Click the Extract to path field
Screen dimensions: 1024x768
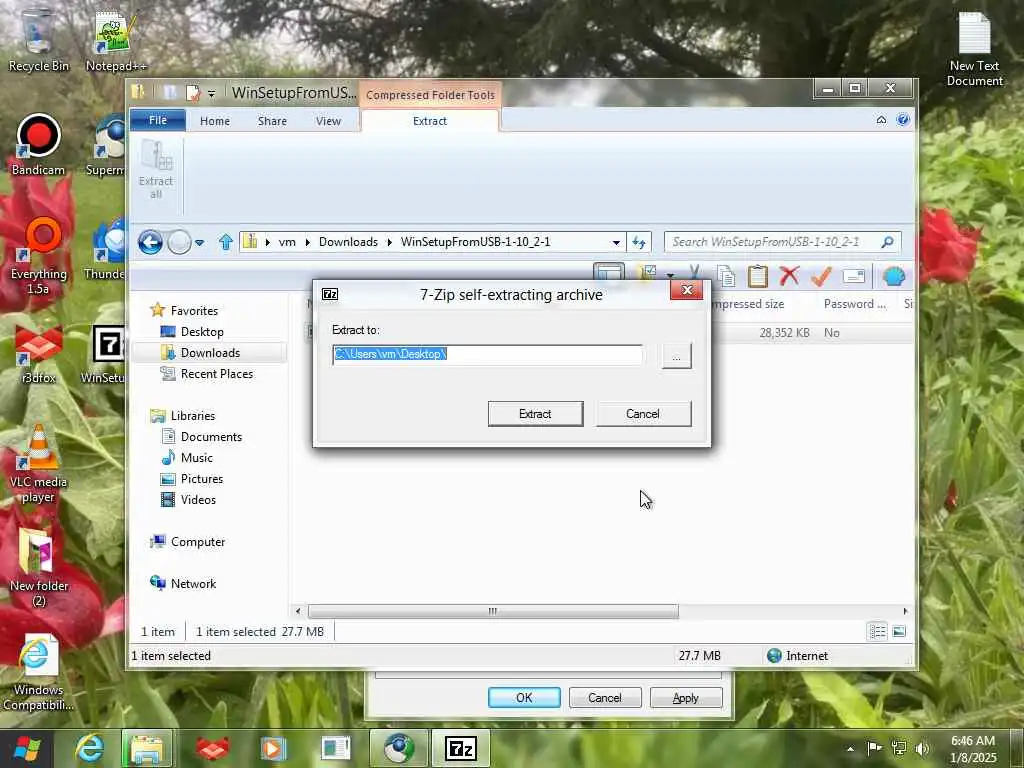[487, 355]
